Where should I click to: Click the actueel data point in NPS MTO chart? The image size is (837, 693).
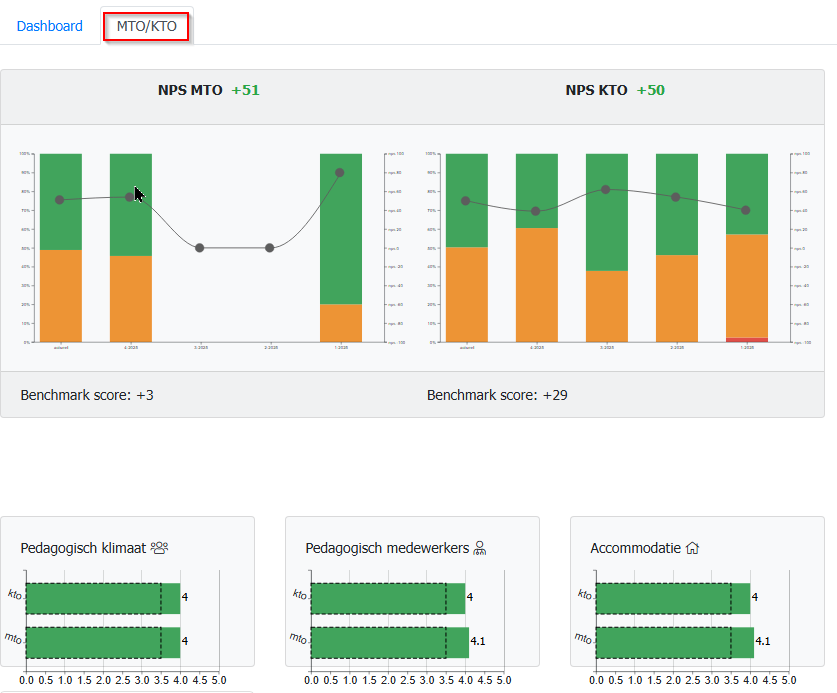pos(60,200)
